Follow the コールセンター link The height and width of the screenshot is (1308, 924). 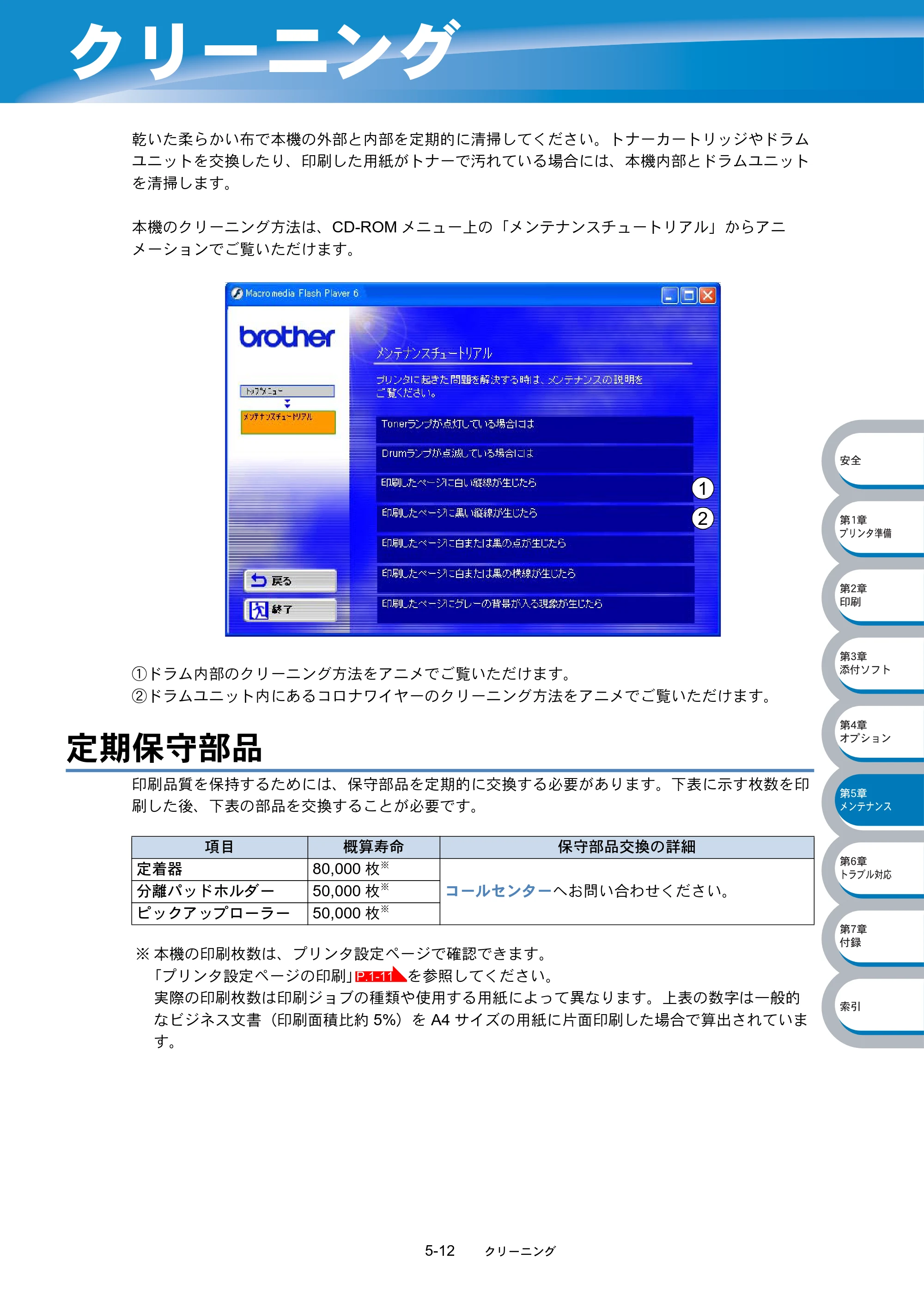coord(498,890)
